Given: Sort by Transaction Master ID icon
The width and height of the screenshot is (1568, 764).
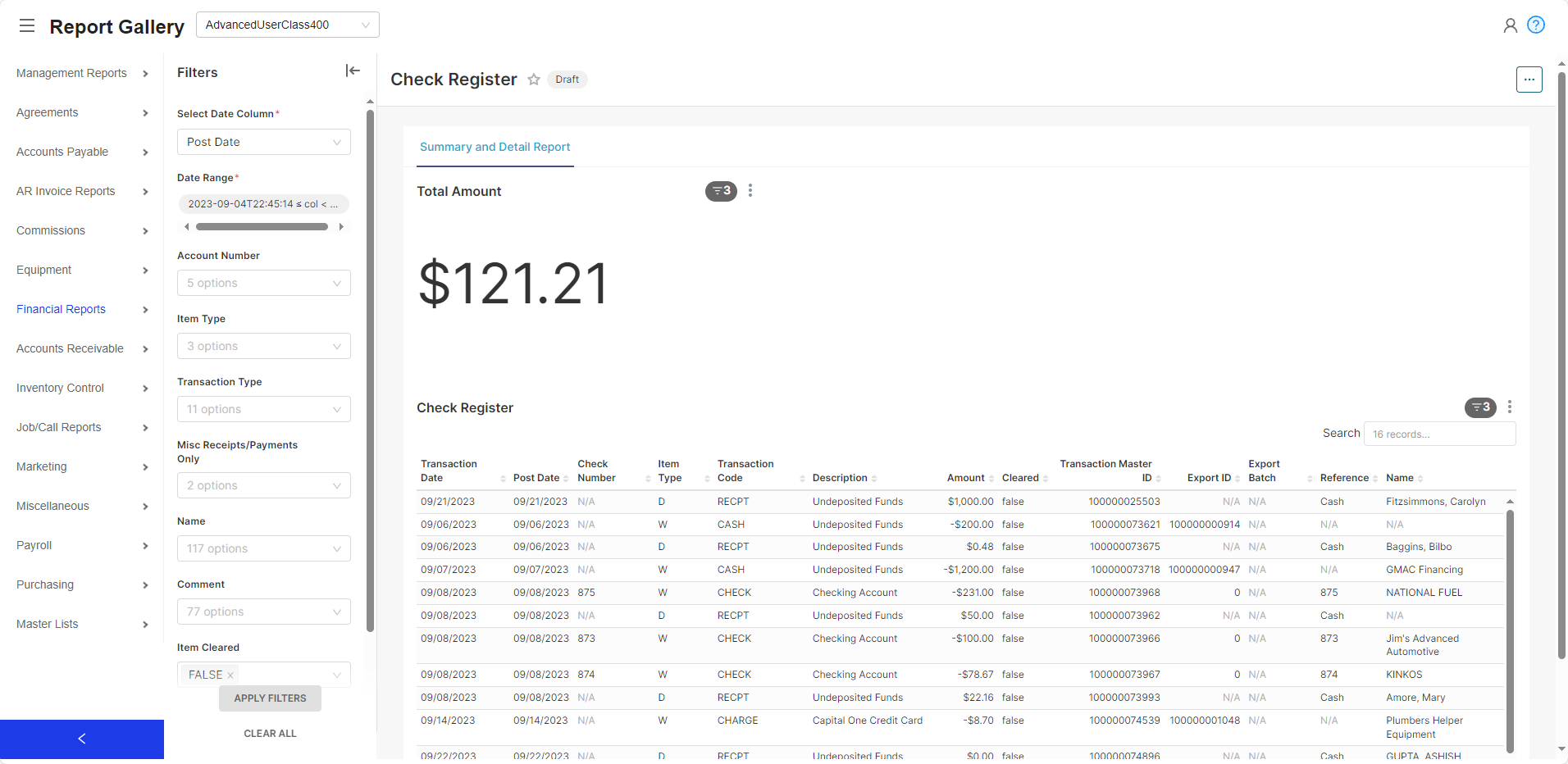Looking at the screenshot, I should pos(1159,479).
